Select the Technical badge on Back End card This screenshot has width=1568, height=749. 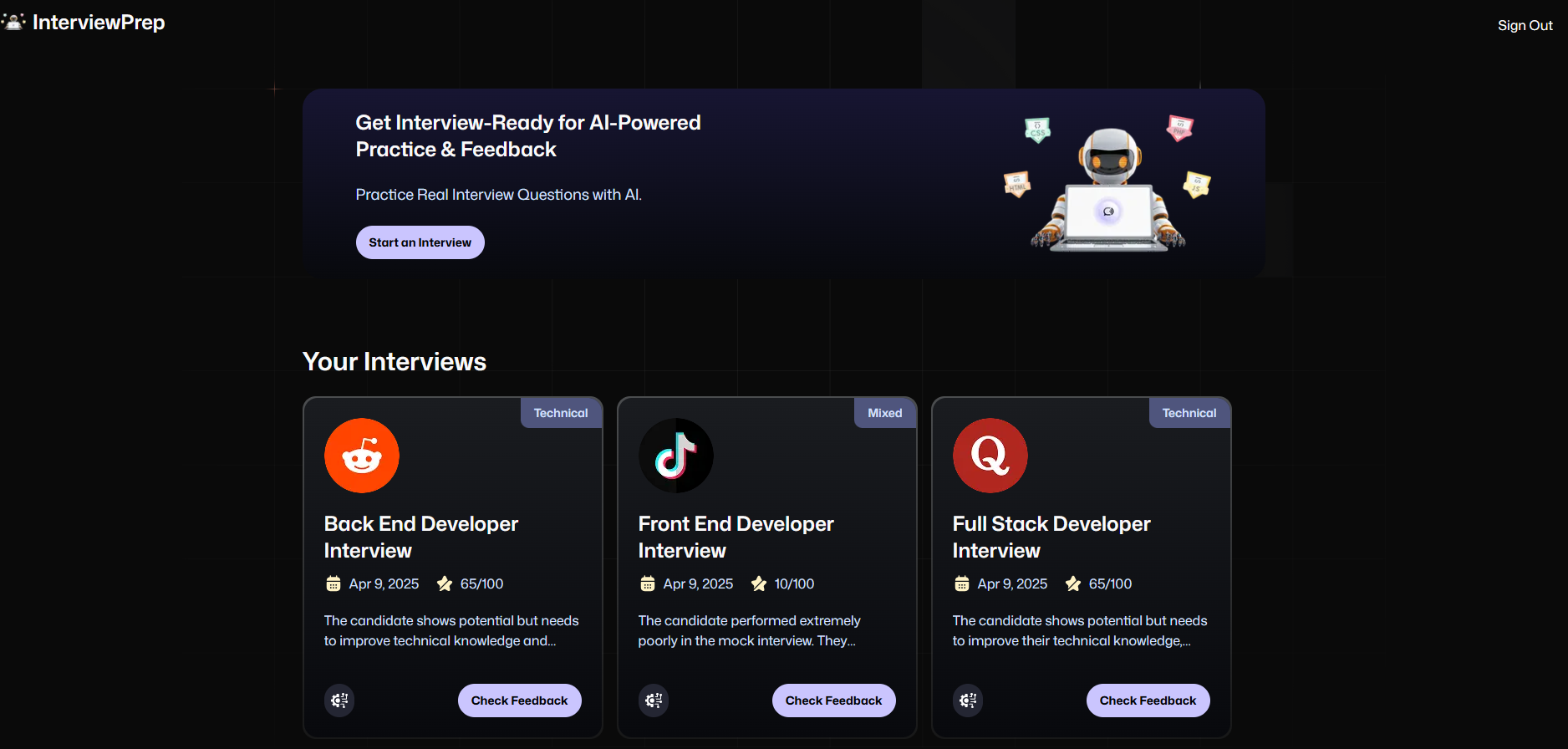pos(561,413)
